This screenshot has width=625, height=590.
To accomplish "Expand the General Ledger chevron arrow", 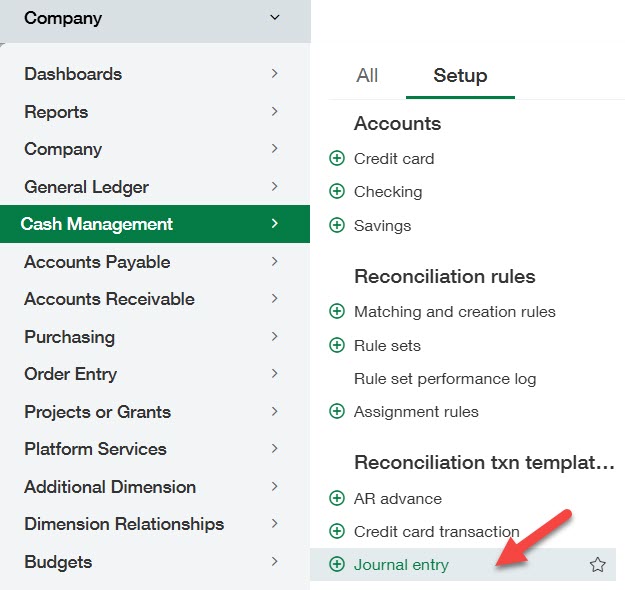I will point(274,187).
